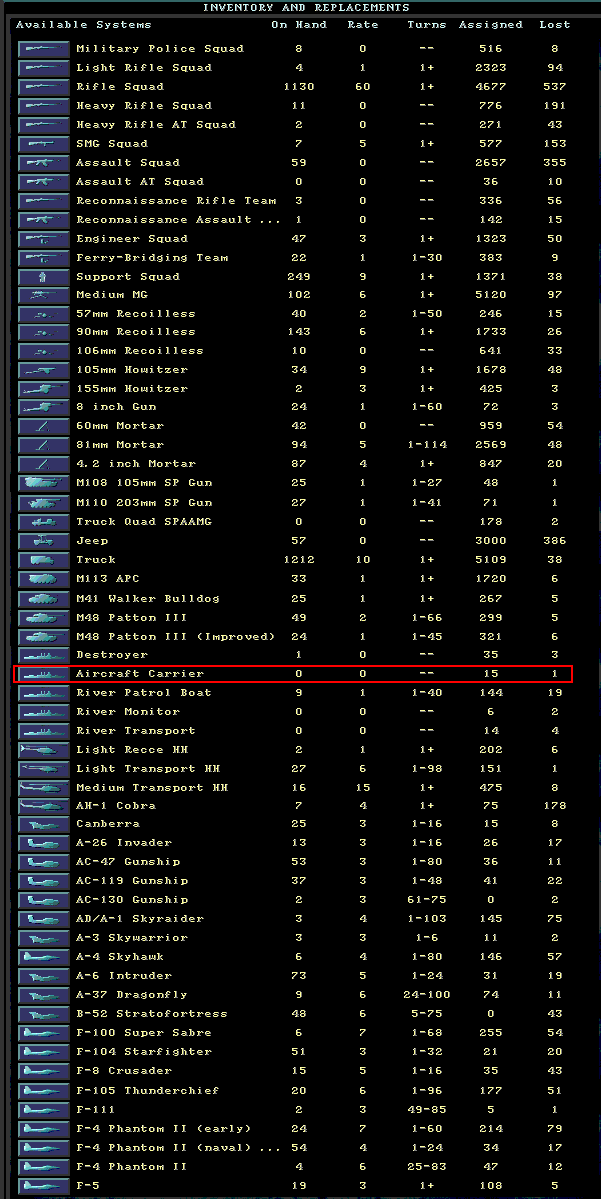Click the Turns column header

click(x=427, y=24)
